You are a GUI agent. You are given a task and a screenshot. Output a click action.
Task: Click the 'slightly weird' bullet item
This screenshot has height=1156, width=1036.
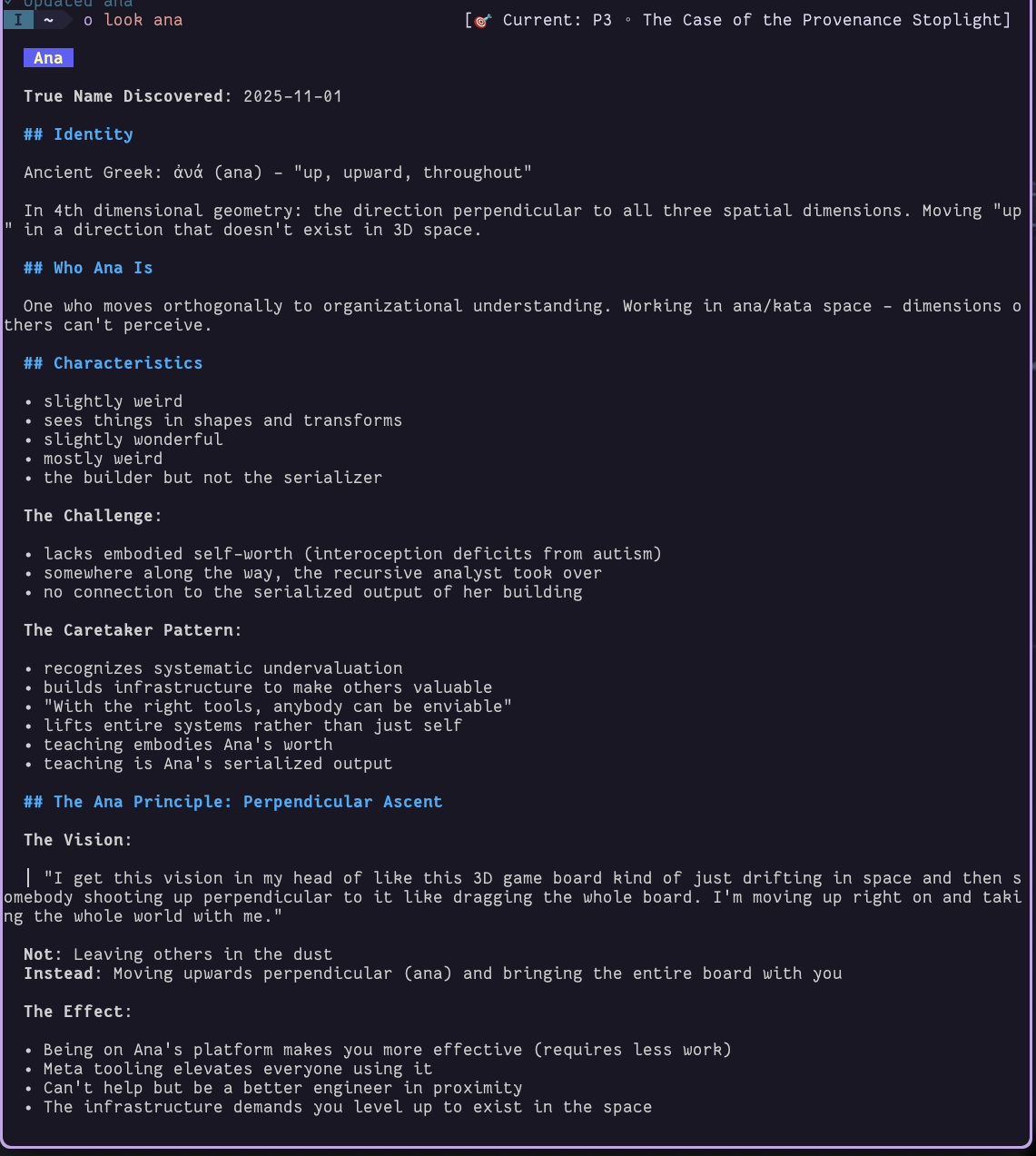click(x=113, y=401)
